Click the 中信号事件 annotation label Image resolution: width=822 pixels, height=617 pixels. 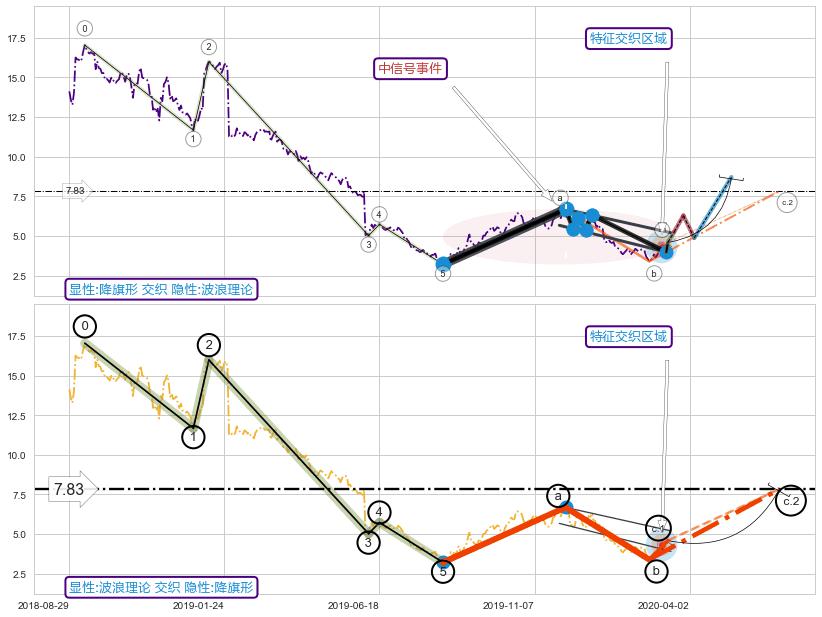pyautogui.click(x=410, y=68)
